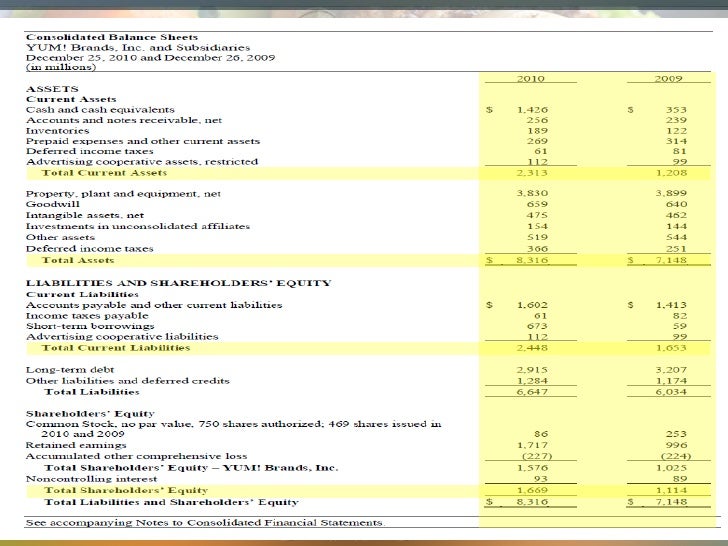Click the 'Consolidated Balance Sheets' heading

(112, 37)
